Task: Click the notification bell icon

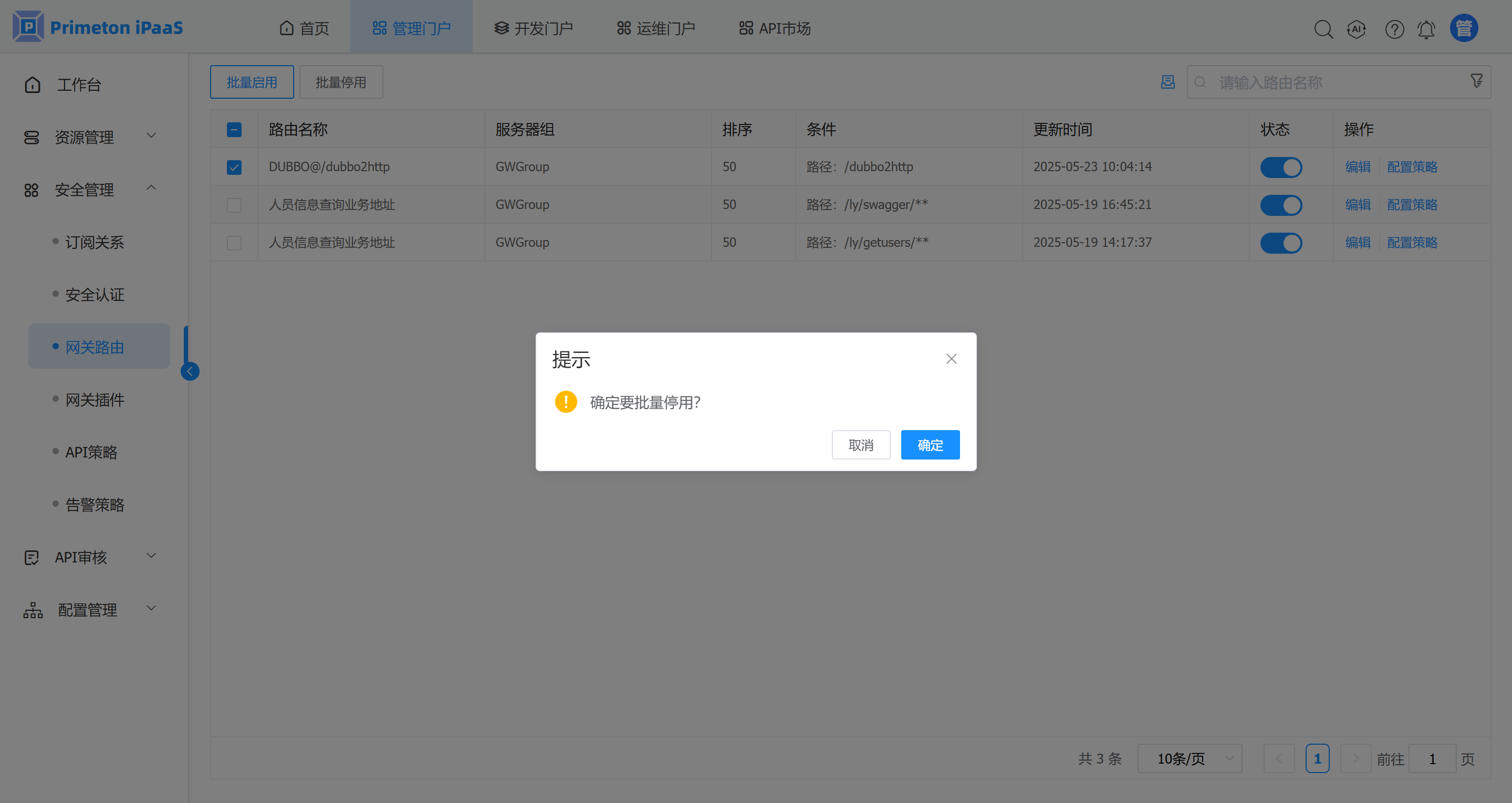Action: pyautogui.click(x=1426, y=29)
